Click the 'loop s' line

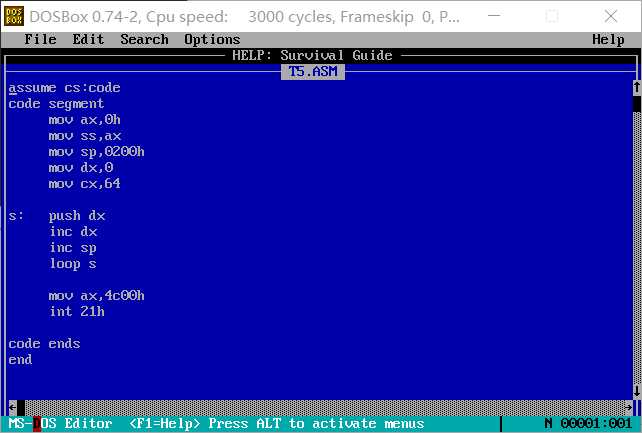tap(73, 264)
